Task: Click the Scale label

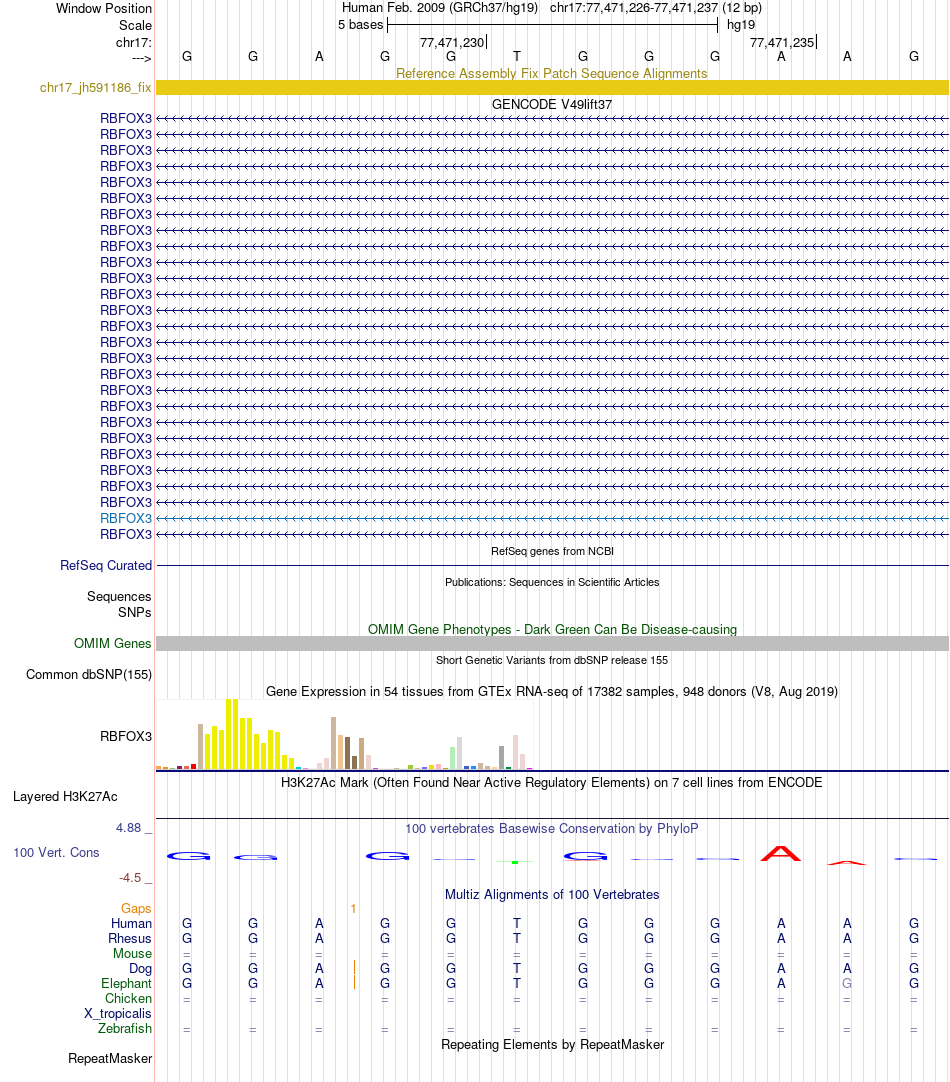Action: [135, 25]
